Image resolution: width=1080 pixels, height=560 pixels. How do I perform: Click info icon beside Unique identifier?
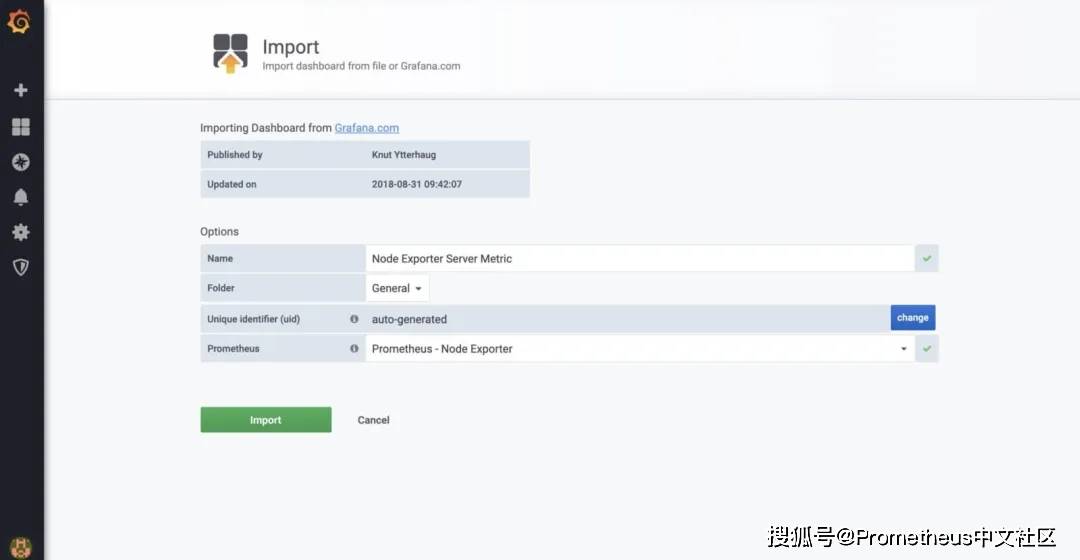pyautogui.click(x=354, y=319)
